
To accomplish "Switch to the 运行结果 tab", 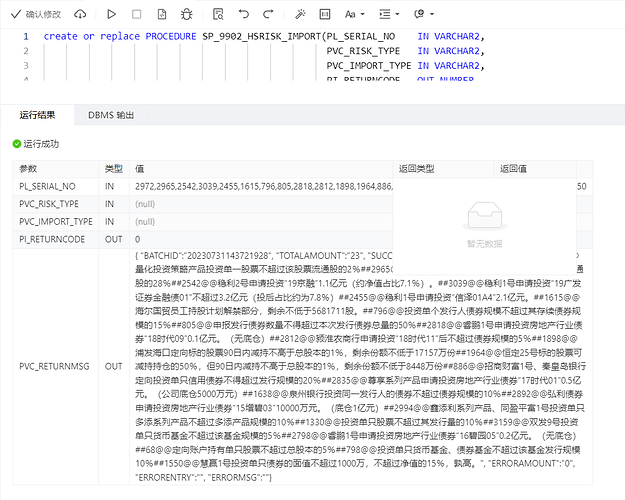I will [x=37, y=115].
